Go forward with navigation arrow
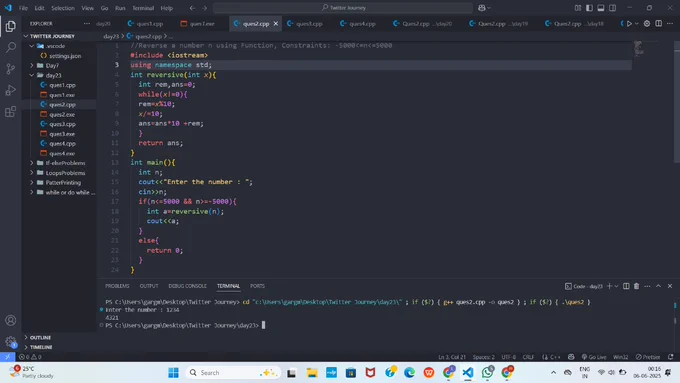Screen dimensions: 680x383 point(204,8)
